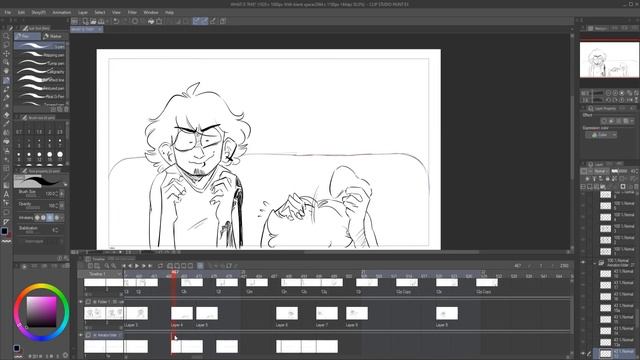Viewport: 640px width, 360px height.
Task: Open the File menu
Action: 8,13
